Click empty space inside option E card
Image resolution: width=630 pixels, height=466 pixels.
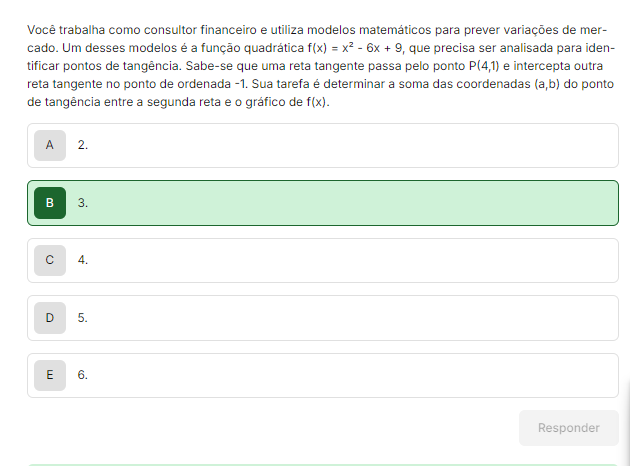point(350,375)
